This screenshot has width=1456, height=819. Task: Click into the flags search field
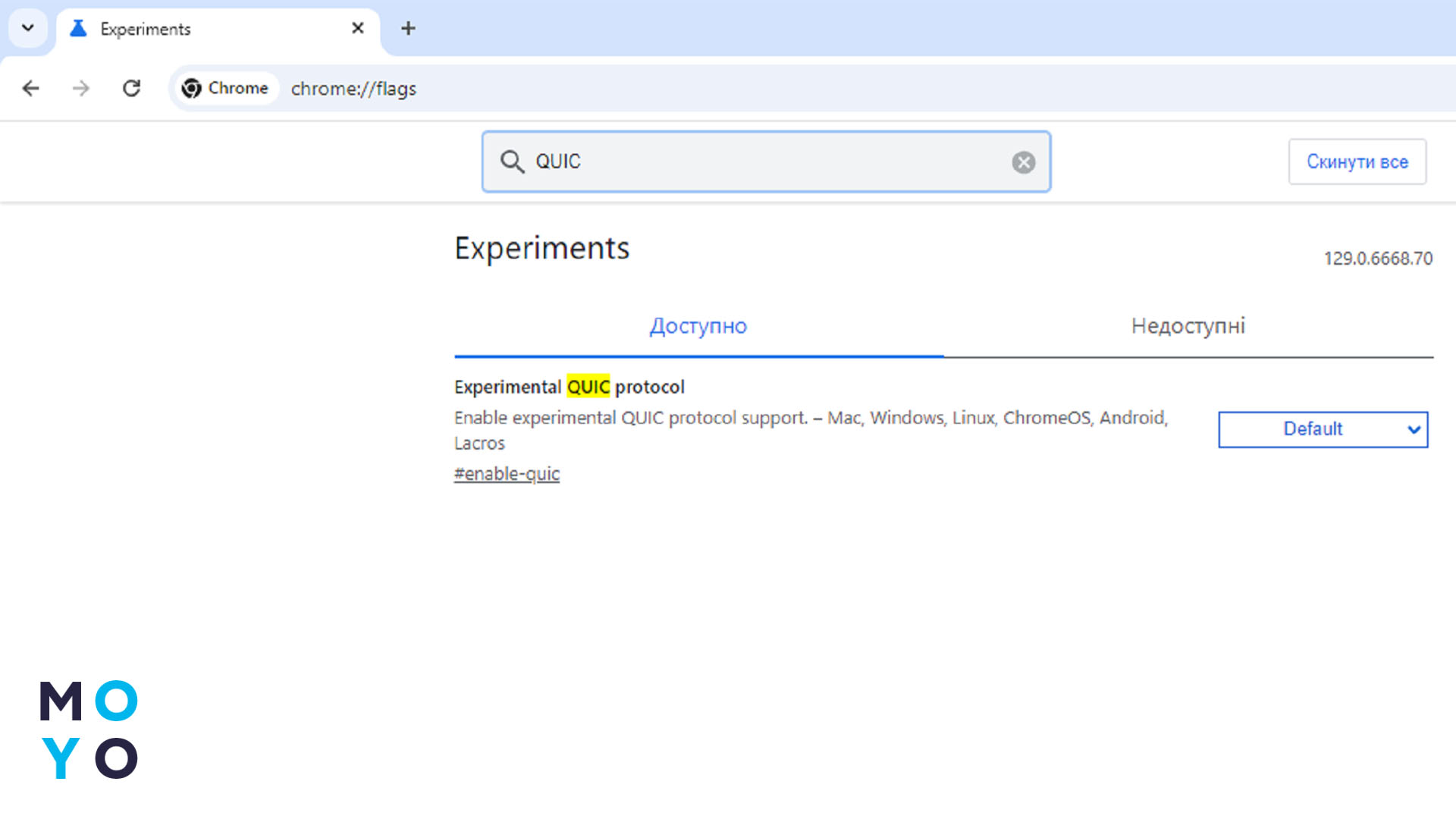[x=766, y=162]
